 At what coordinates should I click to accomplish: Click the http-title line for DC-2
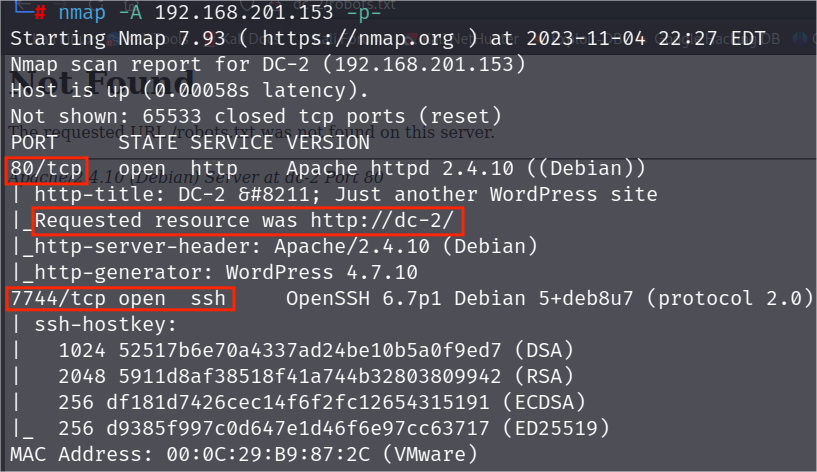click(x=346, y=195)
